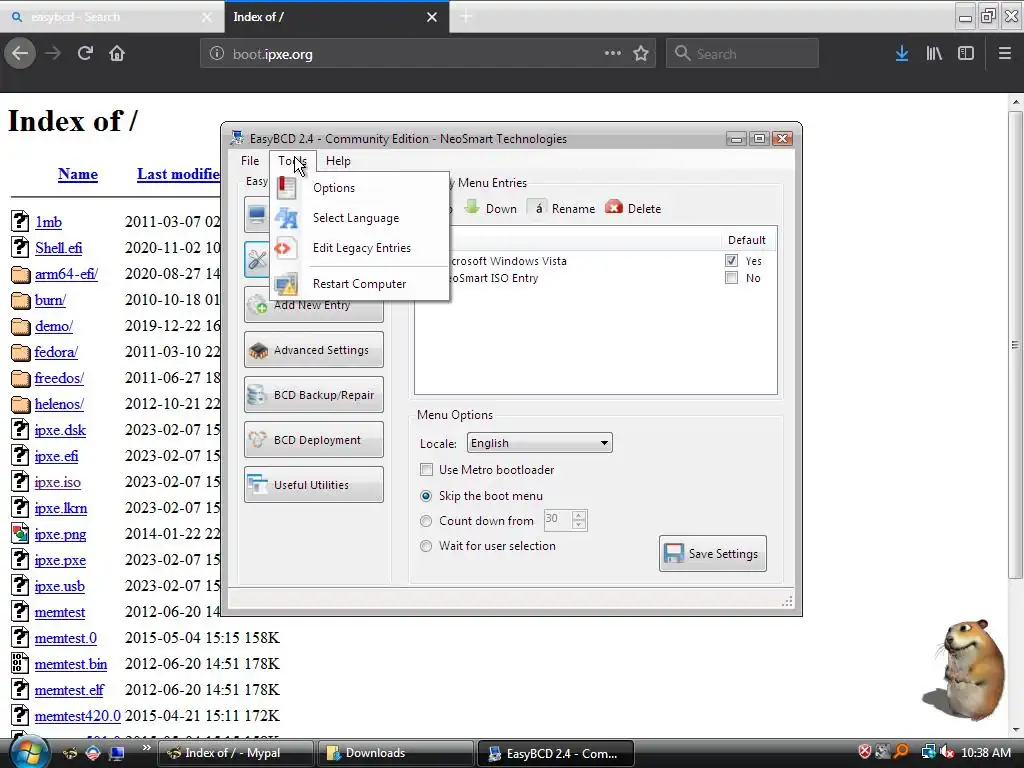Click the Add New Entry button
The width and height of the screenshot is (1024, 768).
pos(313,306)
